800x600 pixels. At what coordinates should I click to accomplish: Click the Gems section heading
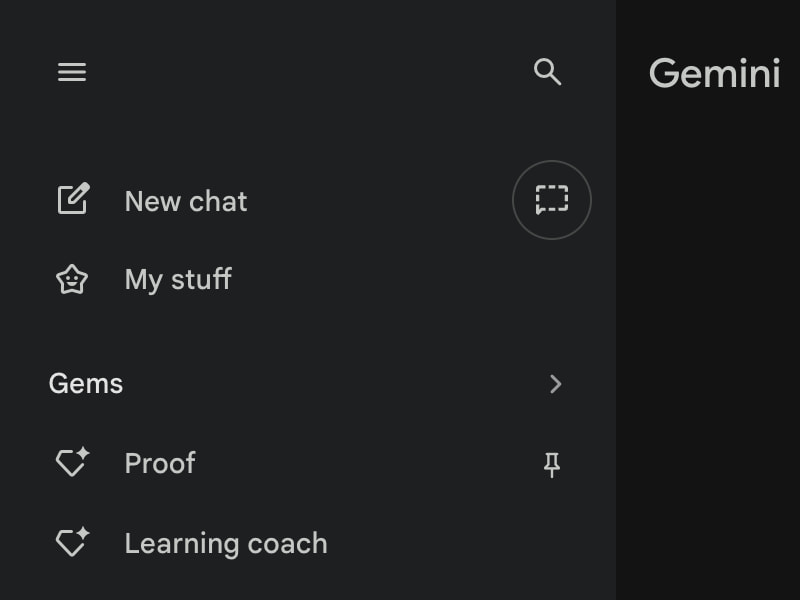pyautogui.click(x=86, y=384)
